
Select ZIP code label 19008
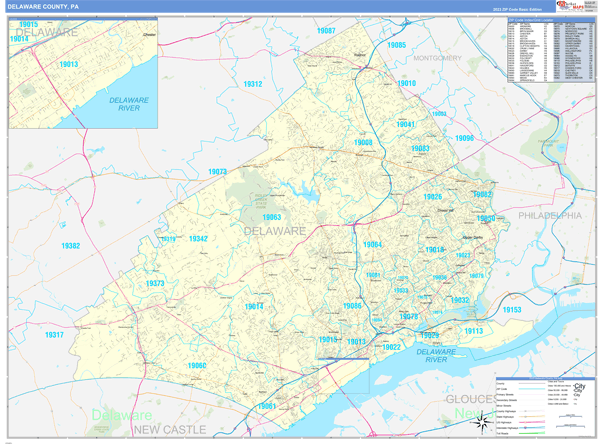pos(363,142)
